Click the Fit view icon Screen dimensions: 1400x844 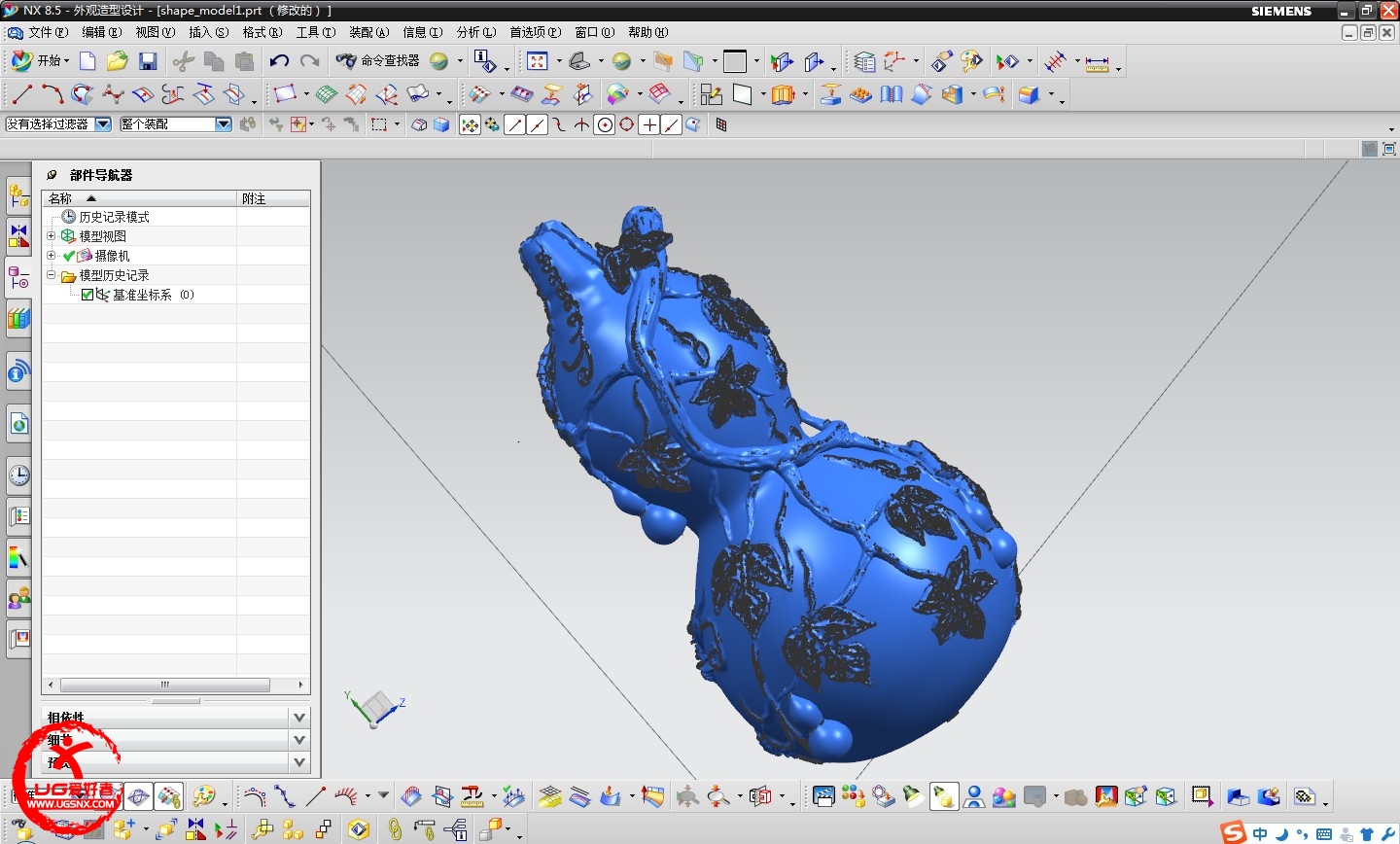point(538,61)
